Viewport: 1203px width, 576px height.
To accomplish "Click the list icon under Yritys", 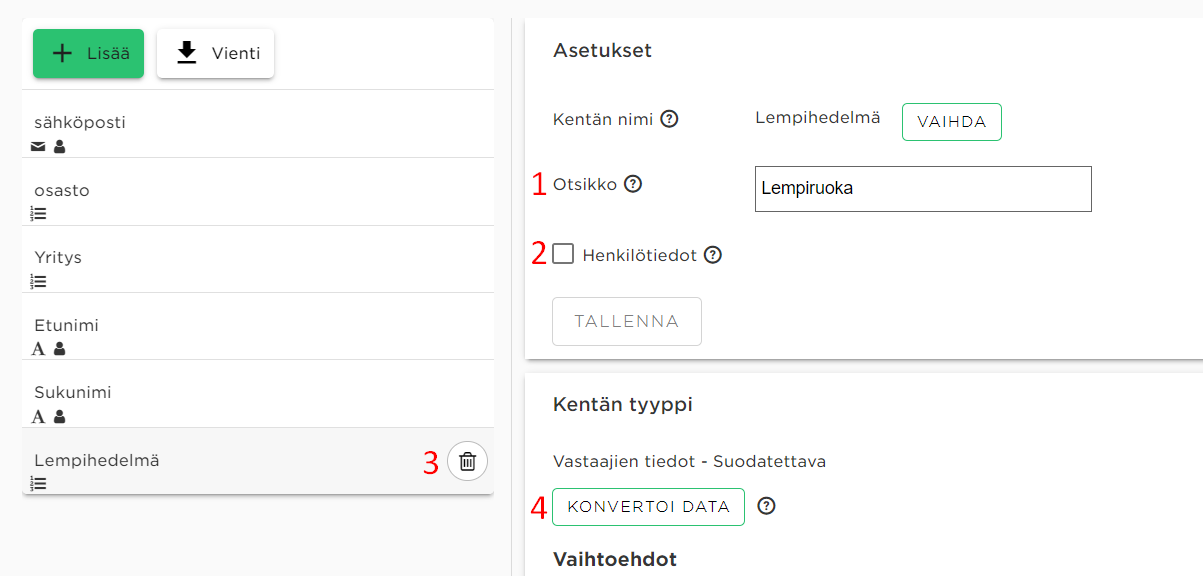I will pyautogui.click(x=39, y=281).
